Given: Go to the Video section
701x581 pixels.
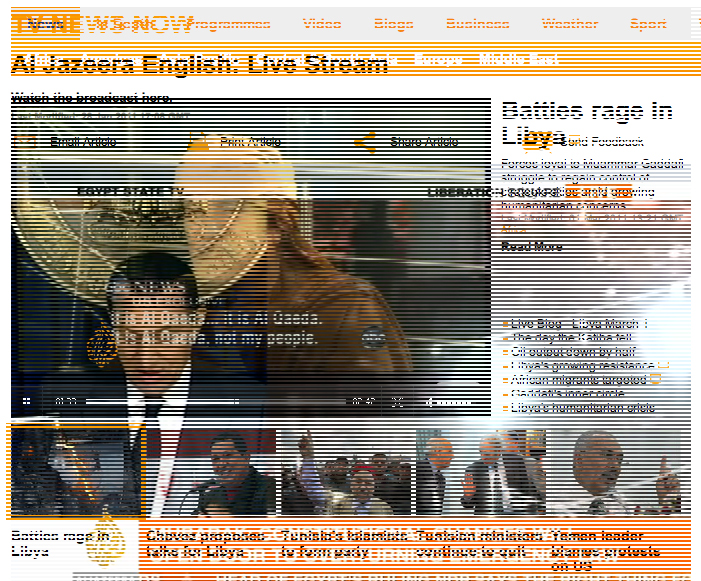Looking at the screenshot, I should point(322,24).
